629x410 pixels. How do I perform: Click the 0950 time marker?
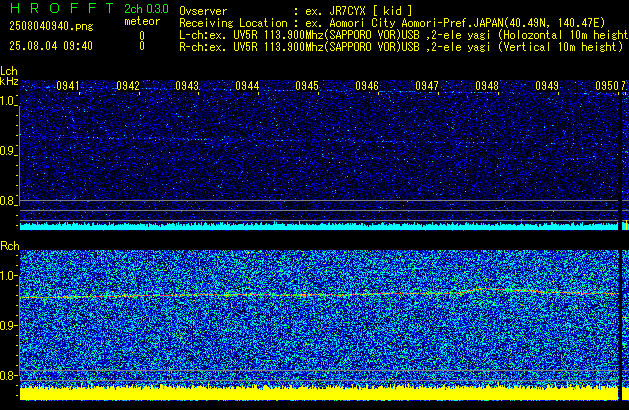coord(607,86)
